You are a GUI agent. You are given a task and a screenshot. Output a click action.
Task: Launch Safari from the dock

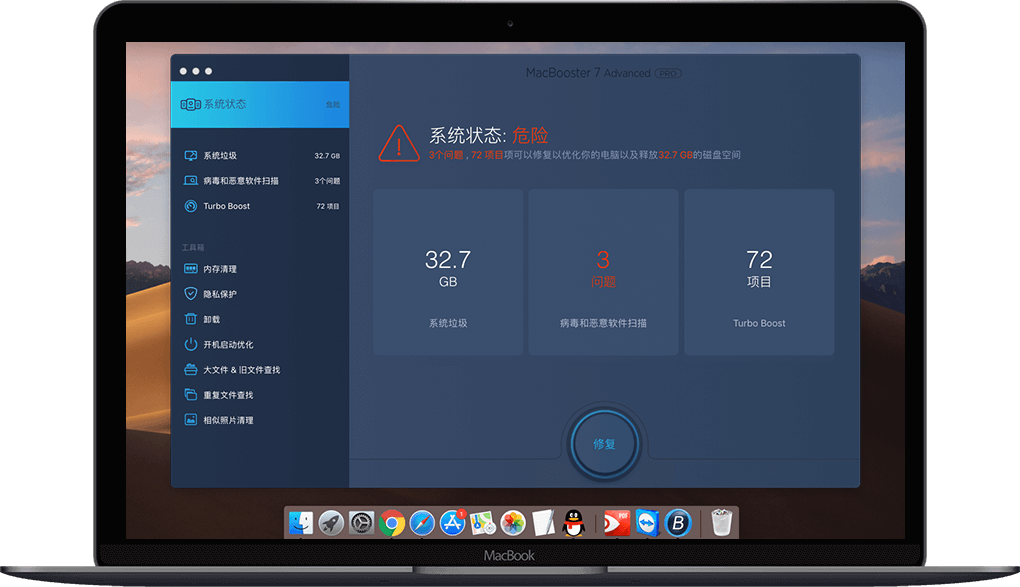point(422,523)
